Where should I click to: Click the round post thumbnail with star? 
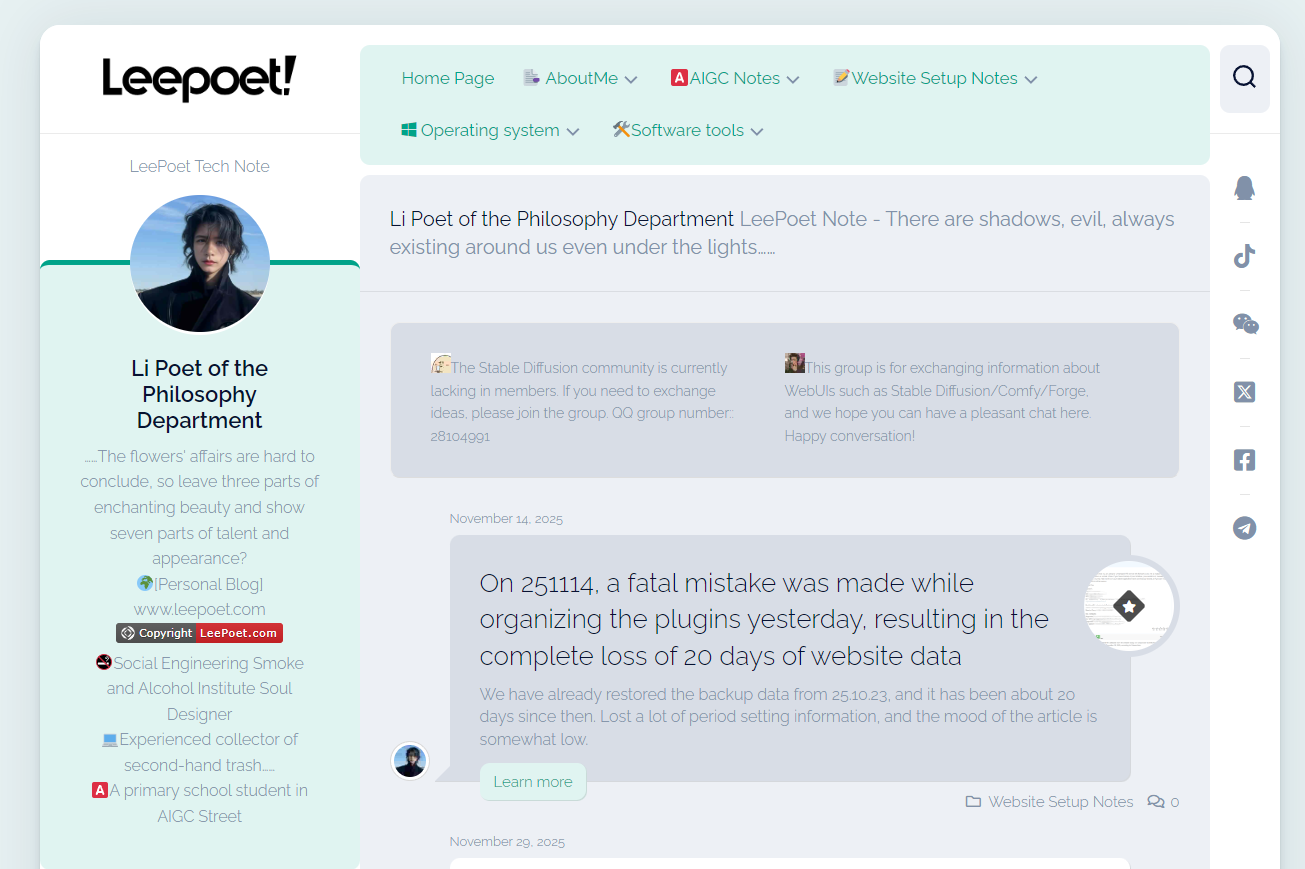(x=1129, y=606)
